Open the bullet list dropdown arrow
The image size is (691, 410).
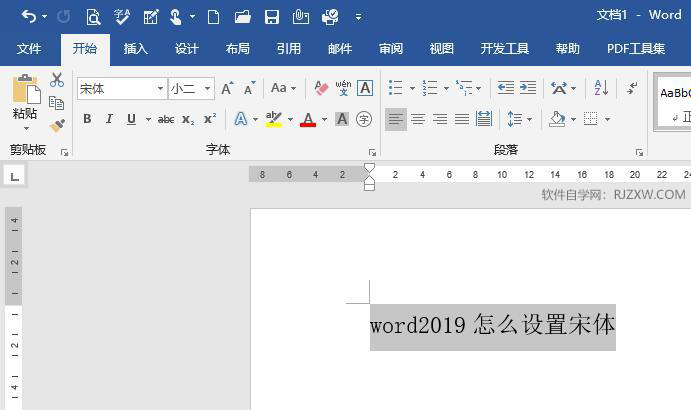pyautogui.click(x=412, y=88)
